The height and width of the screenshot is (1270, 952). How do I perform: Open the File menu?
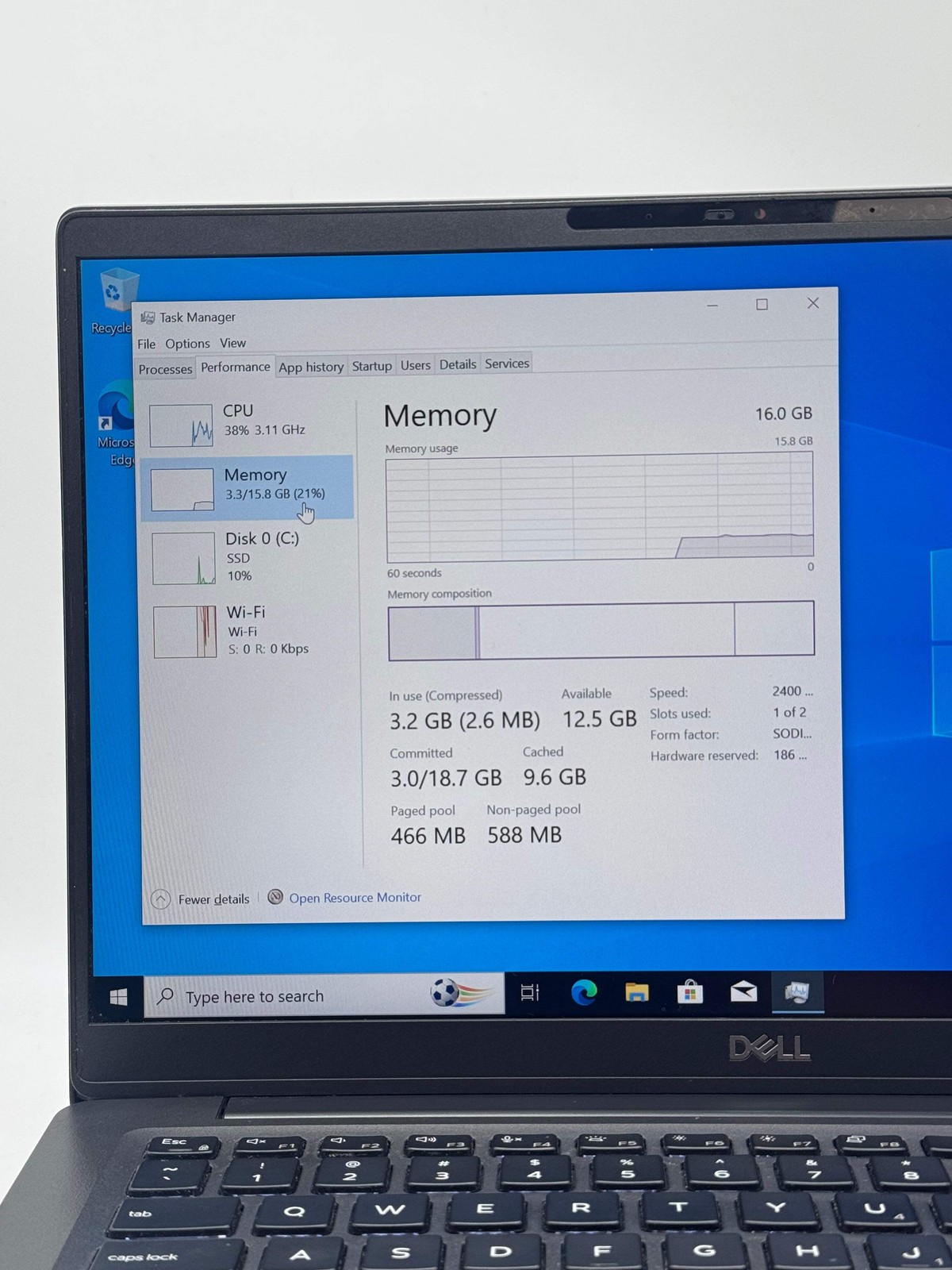146,344
